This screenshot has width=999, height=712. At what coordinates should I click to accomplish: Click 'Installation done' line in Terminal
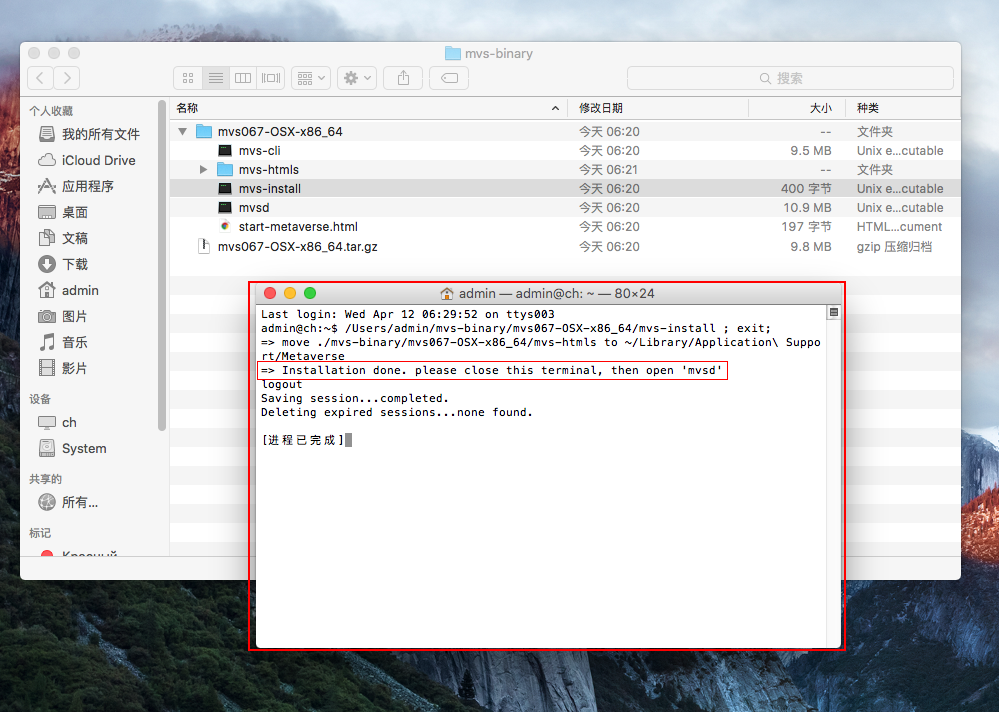point(491,371)
